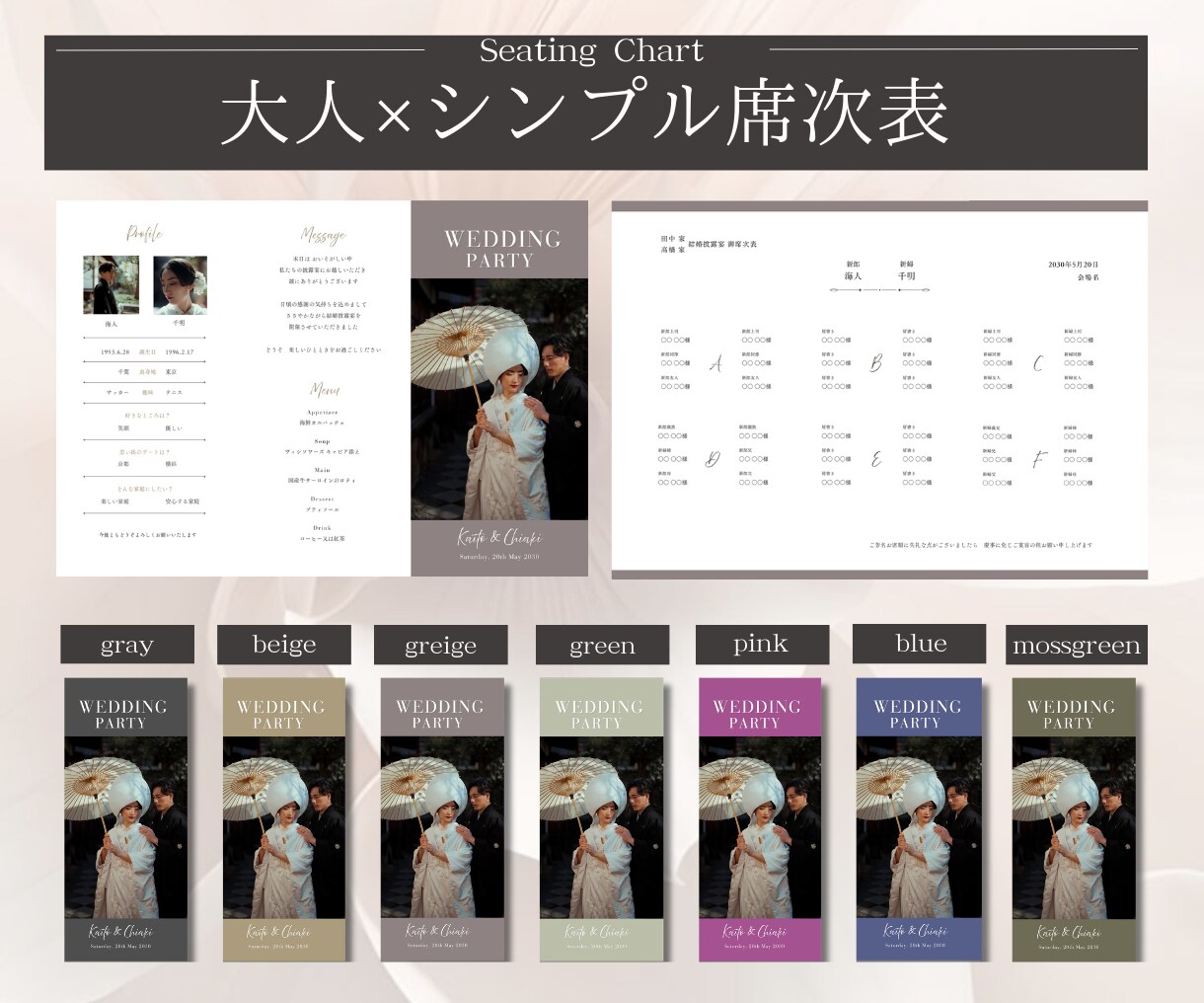This screenshot has height=1003, width=1204.
Task: Click the large couple photo with parasol
Action: 499,400
